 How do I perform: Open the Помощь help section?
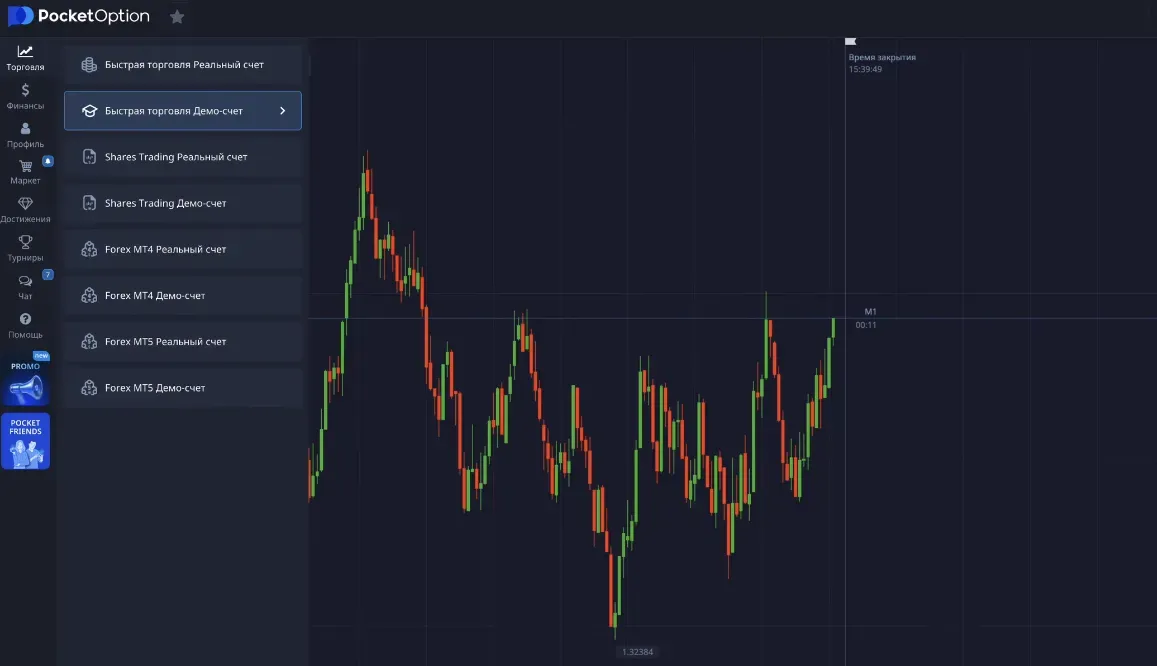tap(25, 326)
